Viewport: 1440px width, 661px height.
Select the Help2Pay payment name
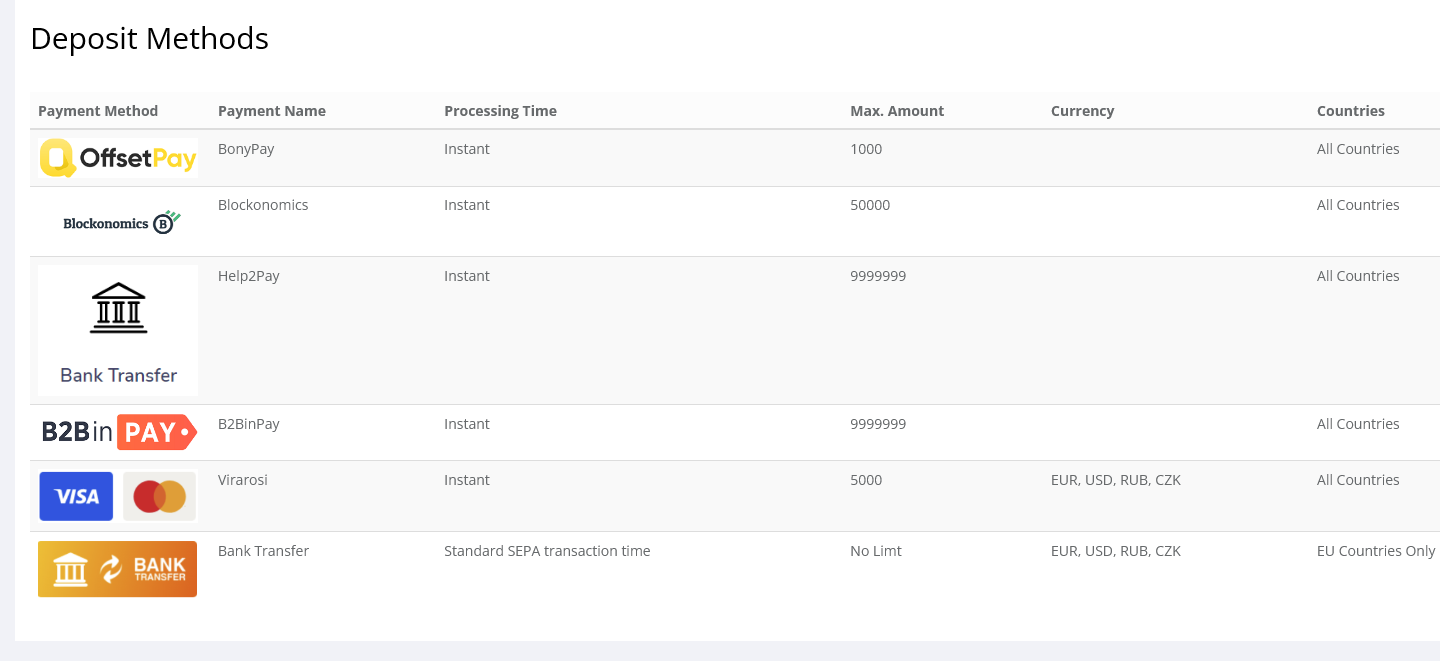coord(249,276)
